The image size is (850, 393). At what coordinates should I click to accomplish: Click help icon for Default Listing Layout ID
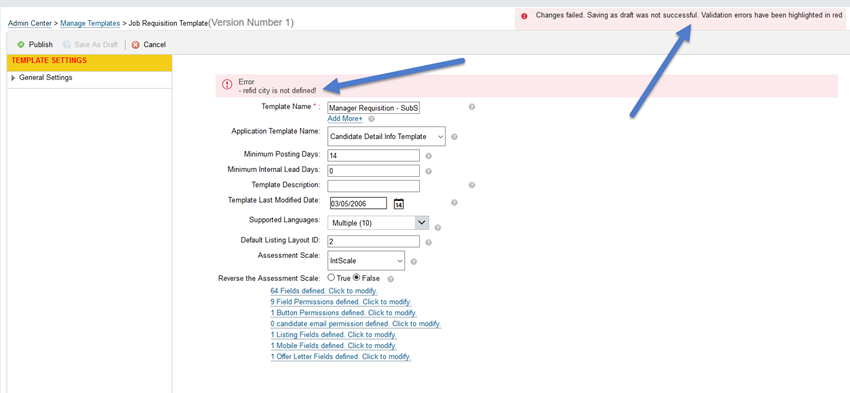coord(428,242)
